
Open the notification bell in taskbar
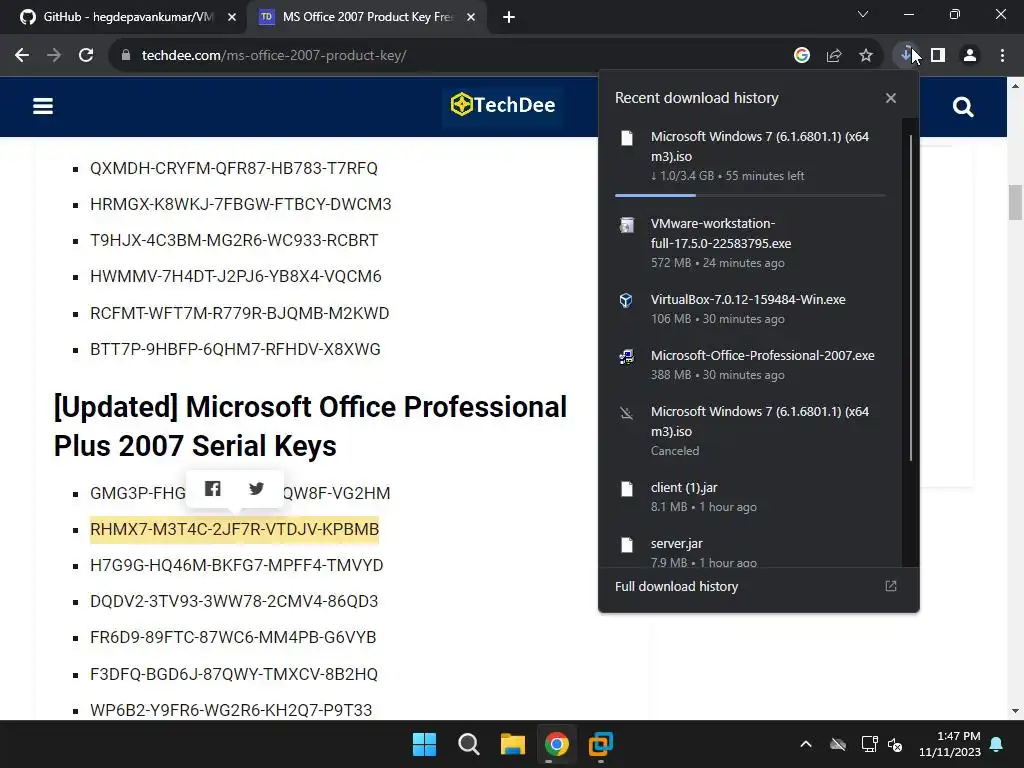(x=997, y=744)
